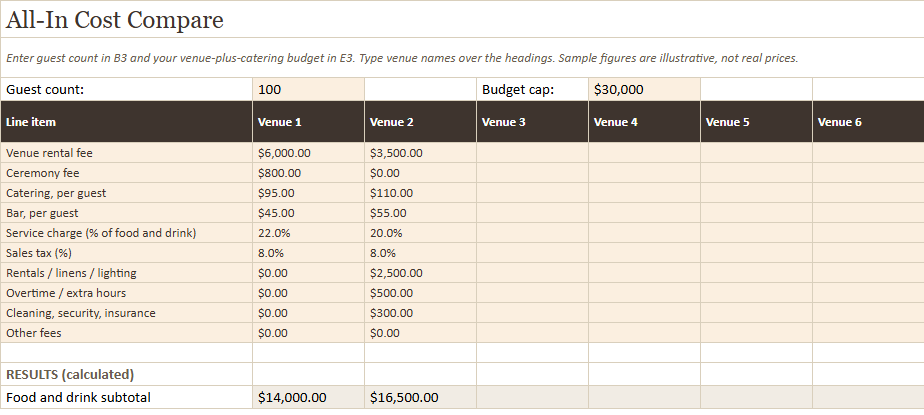Click the 'All-In Cost Compare' title
Viewport: 924px width, 415px height.
(115, 20)
